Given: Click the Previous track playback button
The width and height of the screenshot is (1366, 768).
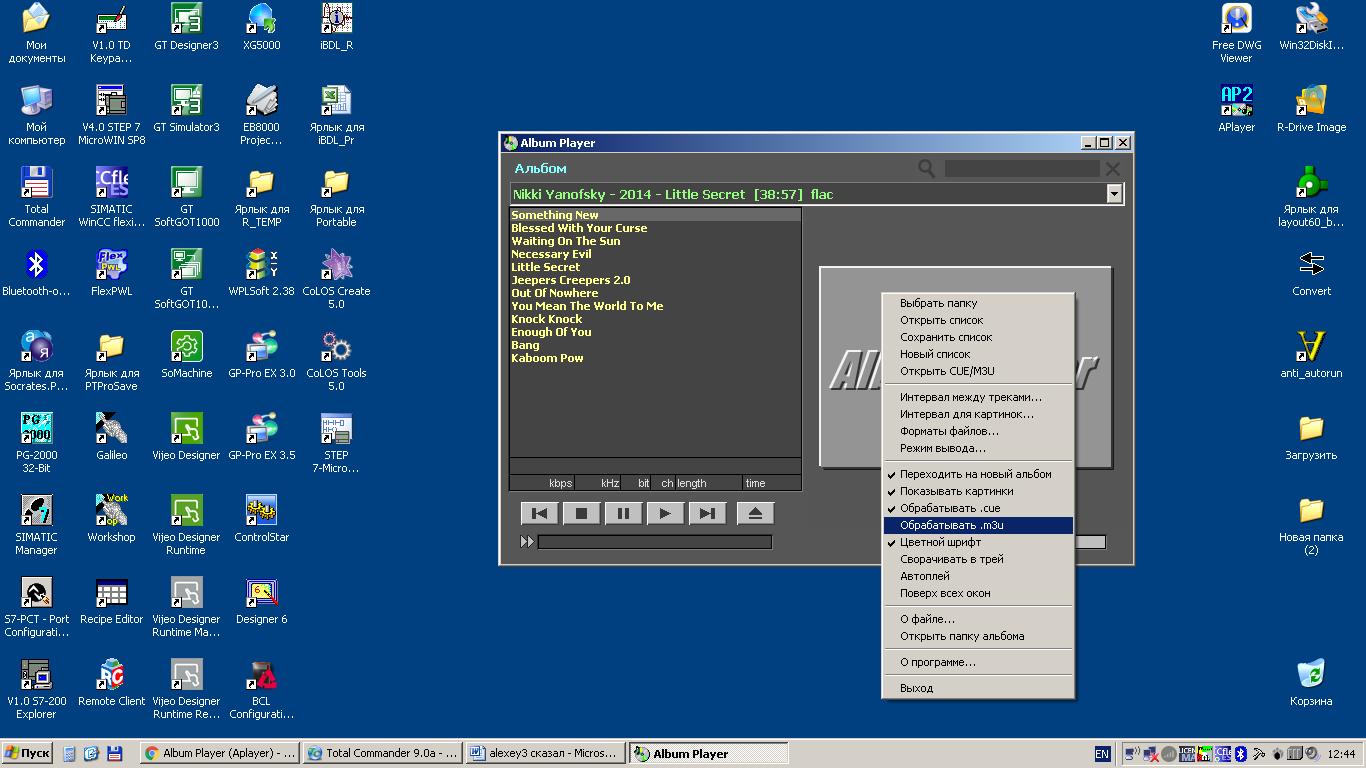Looking at the screenshot, I should (539, 514).
